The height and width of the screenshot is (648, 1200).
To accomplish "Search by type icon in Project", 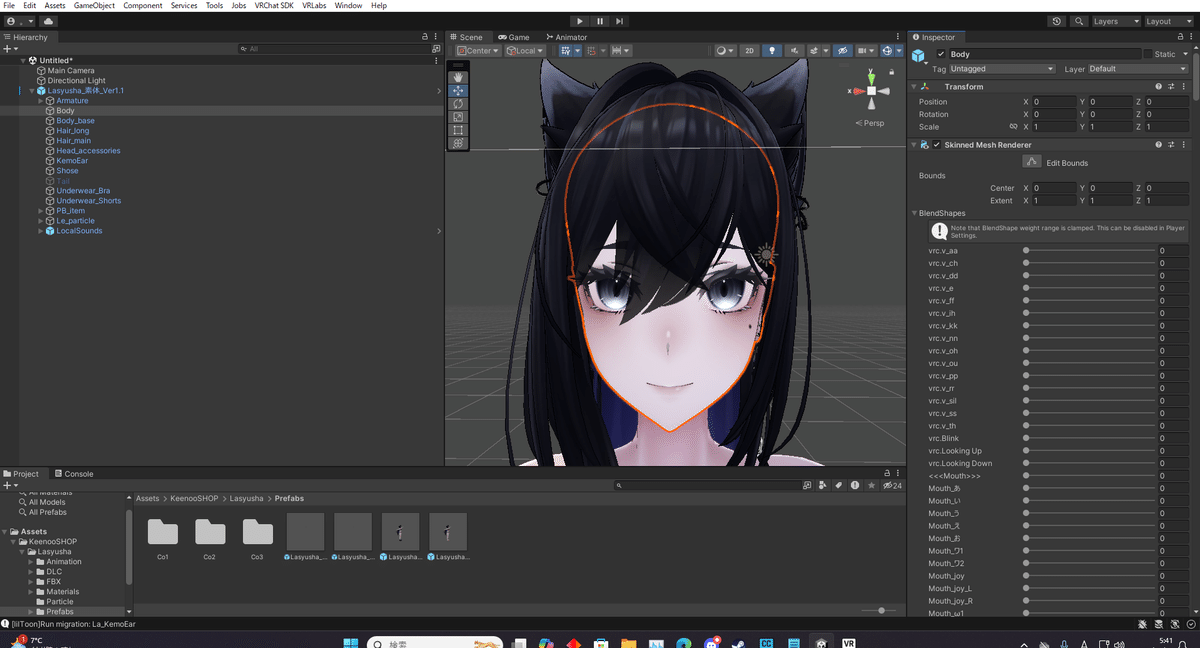I will pyautogui.click(x=822, y=486).
